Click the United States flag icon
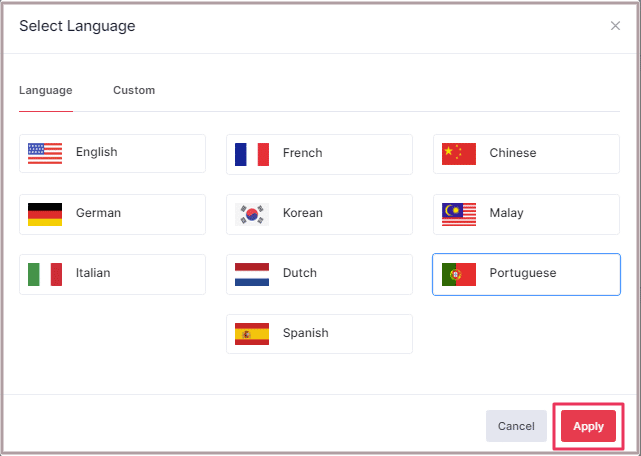This screenshot has width=641, height=456. click(45, 153)
